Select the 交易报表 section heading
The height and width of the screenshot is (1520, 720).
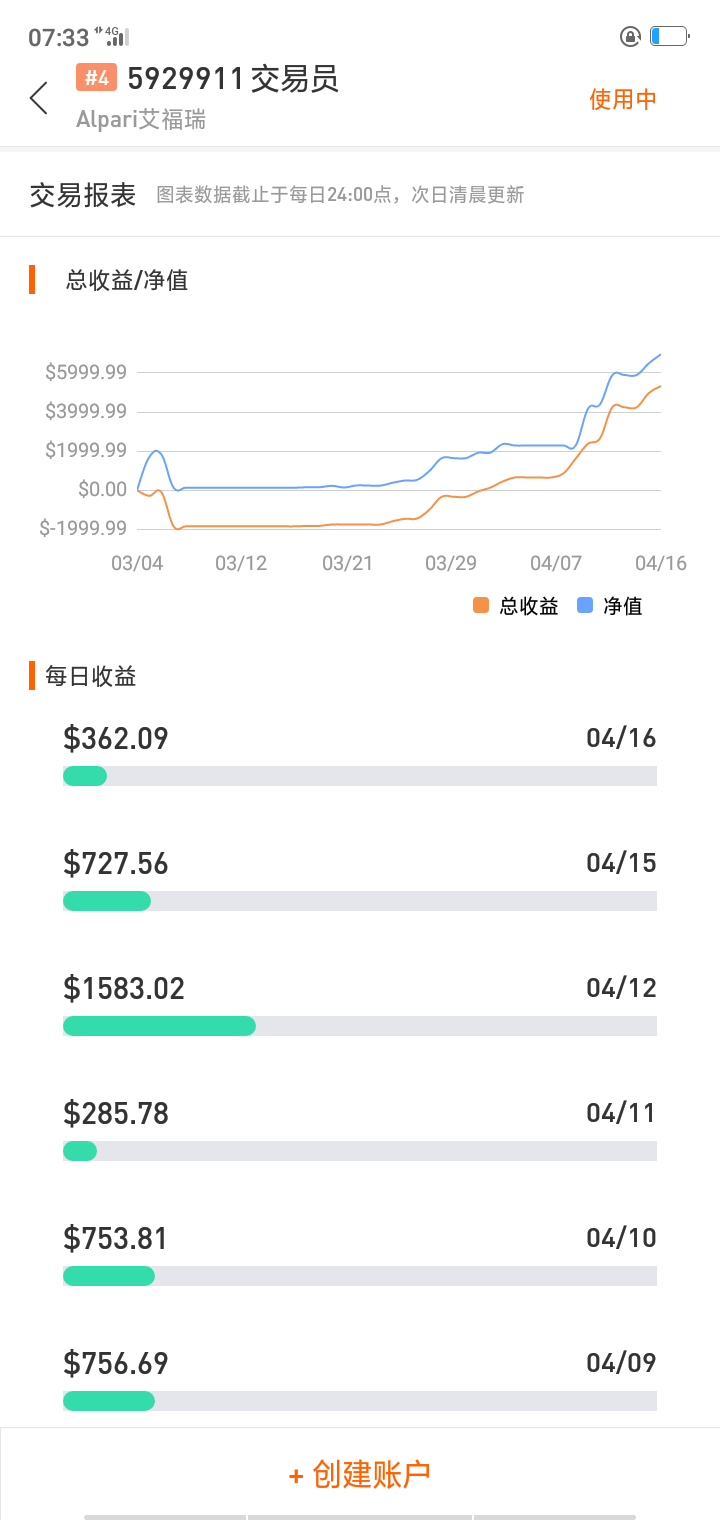click(83, 195)
